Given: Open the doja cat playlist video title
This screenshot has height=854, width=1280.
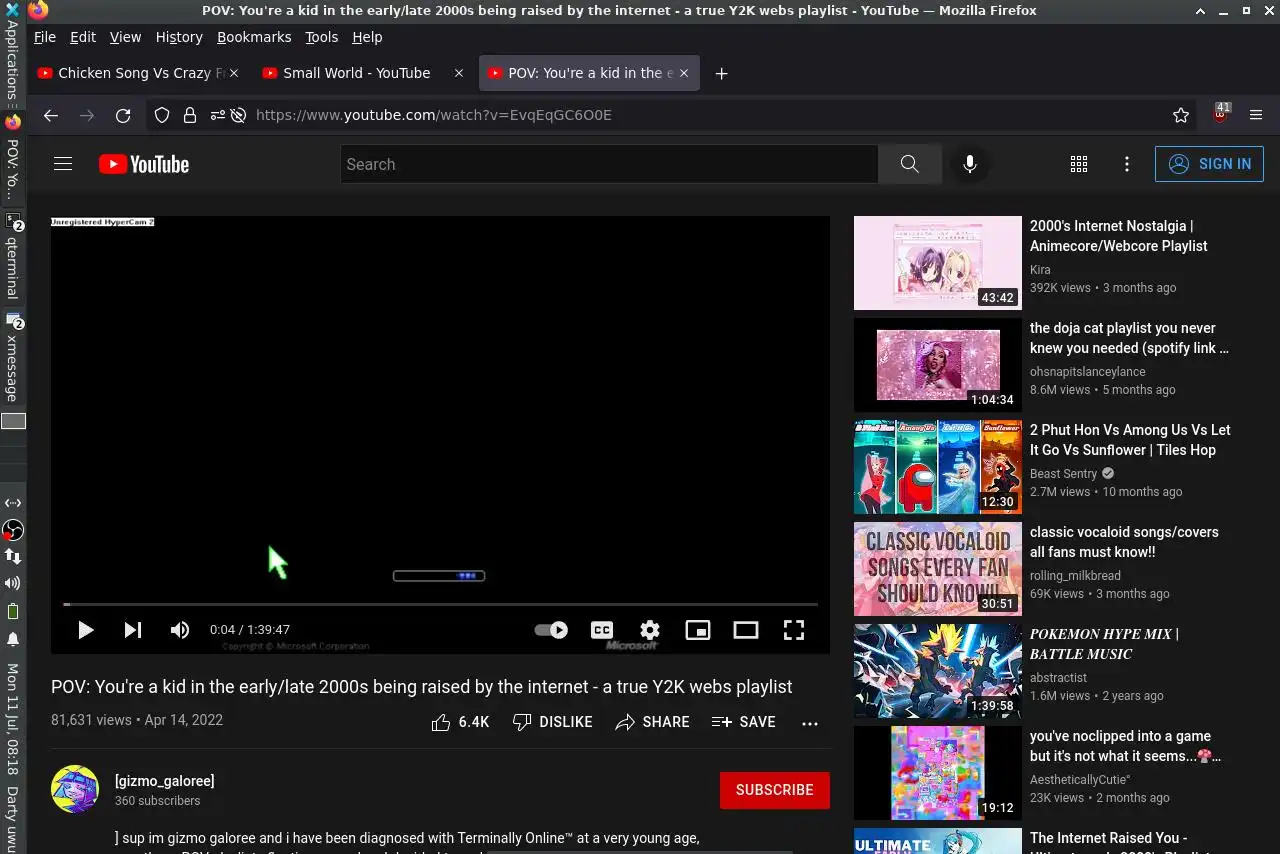Looking at the screenshot, I should pyautogui.click(x=1129, y=338).
